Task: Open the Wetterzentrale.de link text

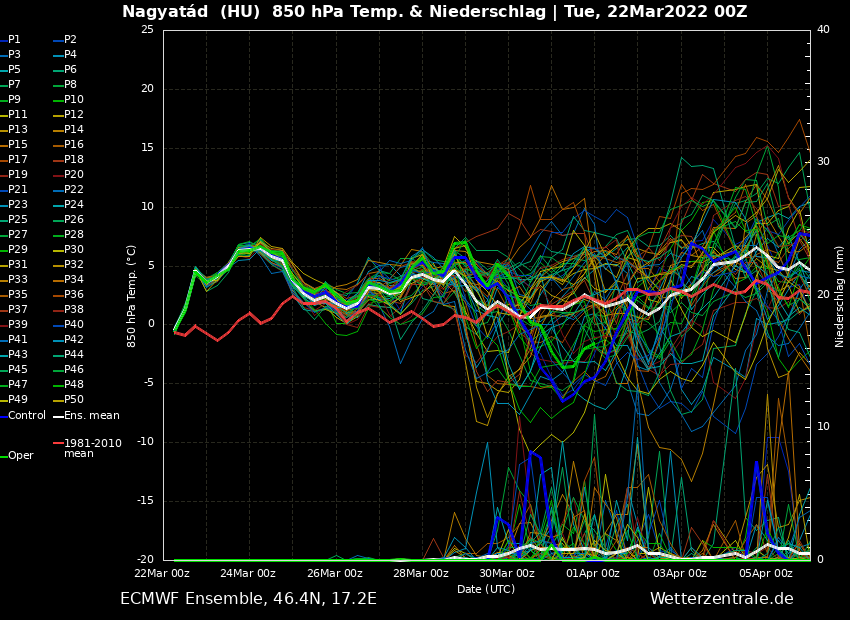Action: (x=721, y=599)
